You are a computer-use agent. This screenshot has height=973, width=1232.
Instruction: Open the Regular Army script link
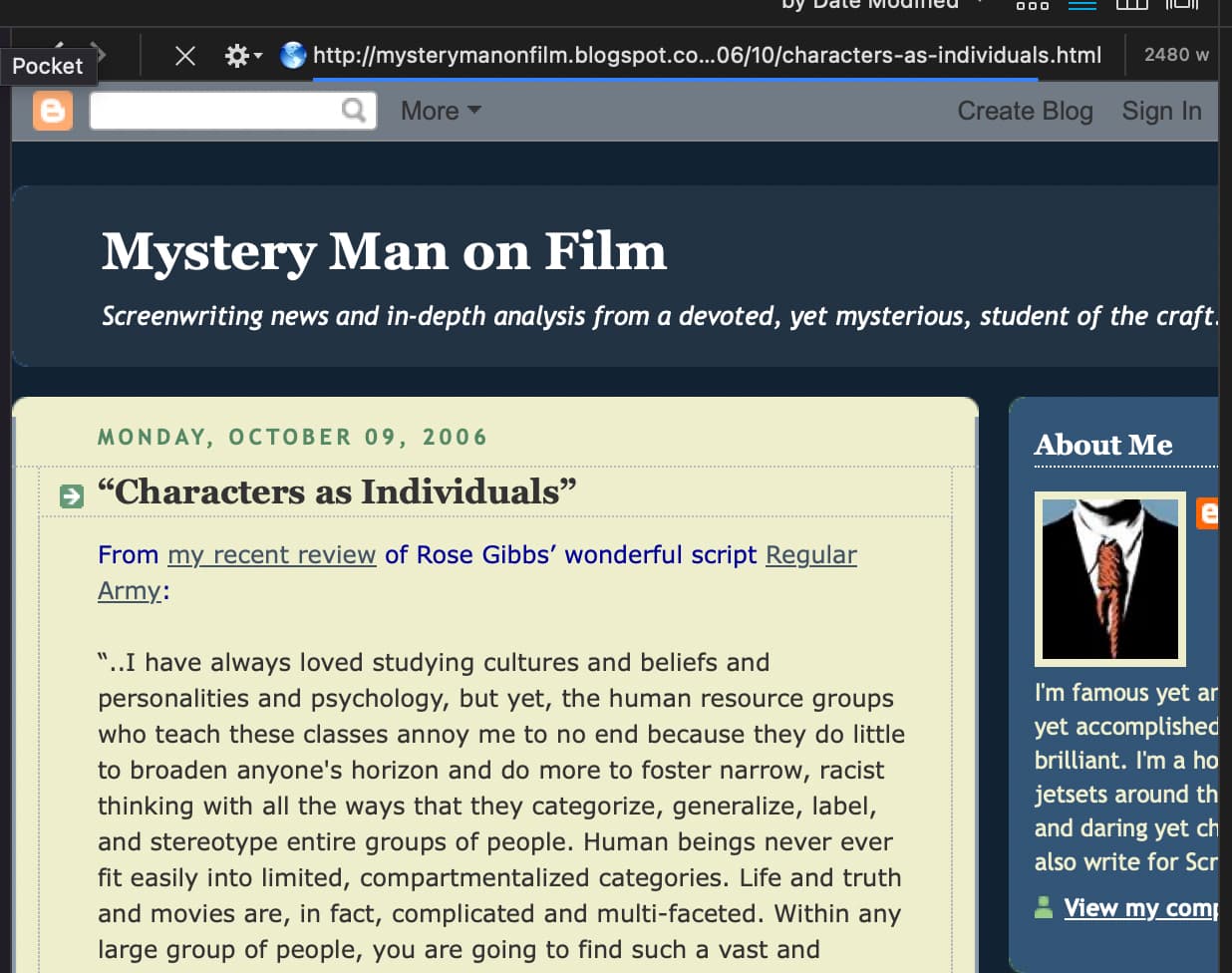(x=810, y=554)
